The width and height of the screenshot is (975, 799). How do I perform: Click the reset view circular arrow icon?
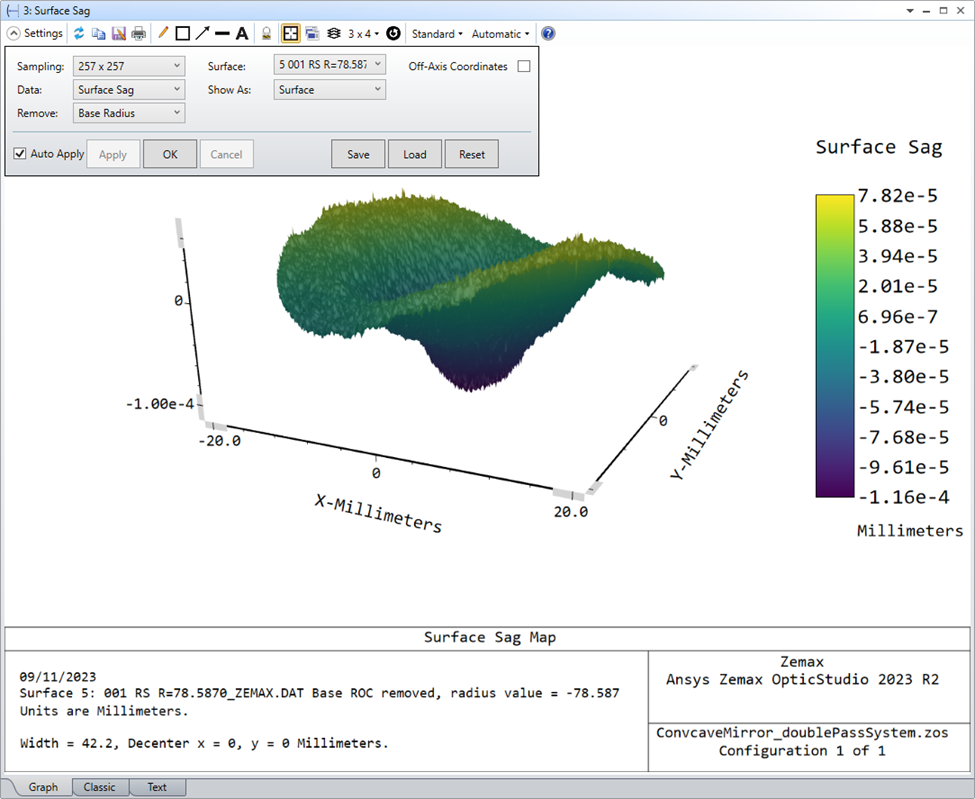[x=393, y=34]
